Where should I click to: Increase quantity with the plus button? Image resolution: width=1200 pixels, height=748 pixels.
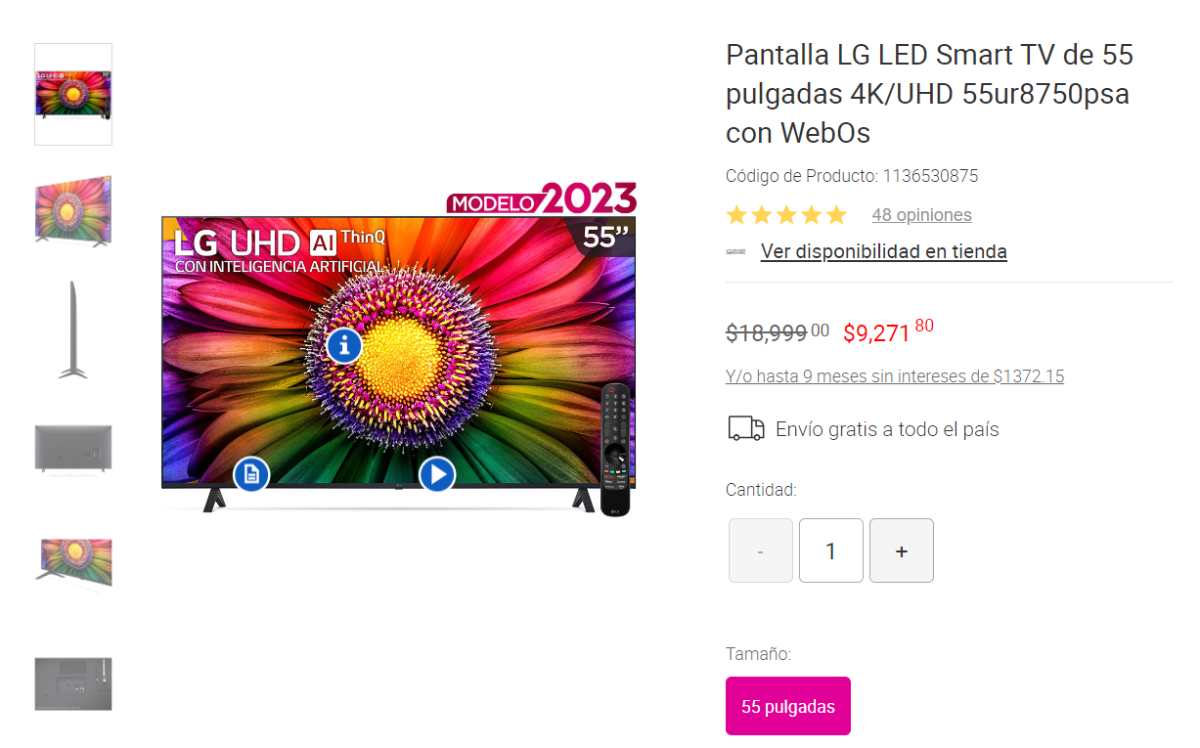pyautogui.click(x=901, y=550)
